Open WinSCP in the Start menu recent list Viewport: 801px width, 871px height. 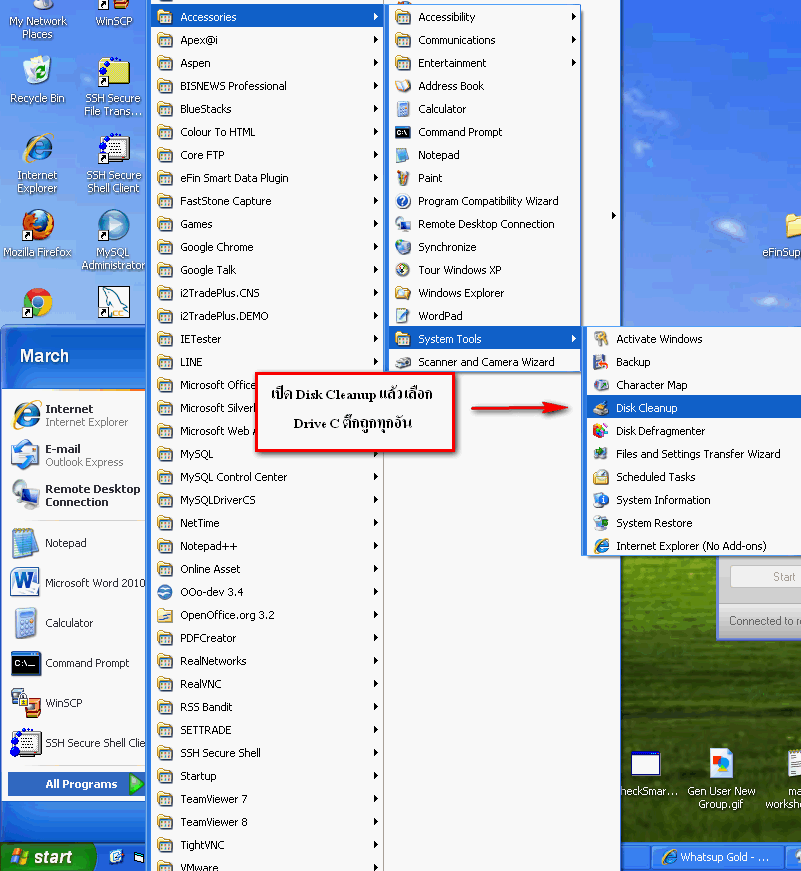click(77, 703)
